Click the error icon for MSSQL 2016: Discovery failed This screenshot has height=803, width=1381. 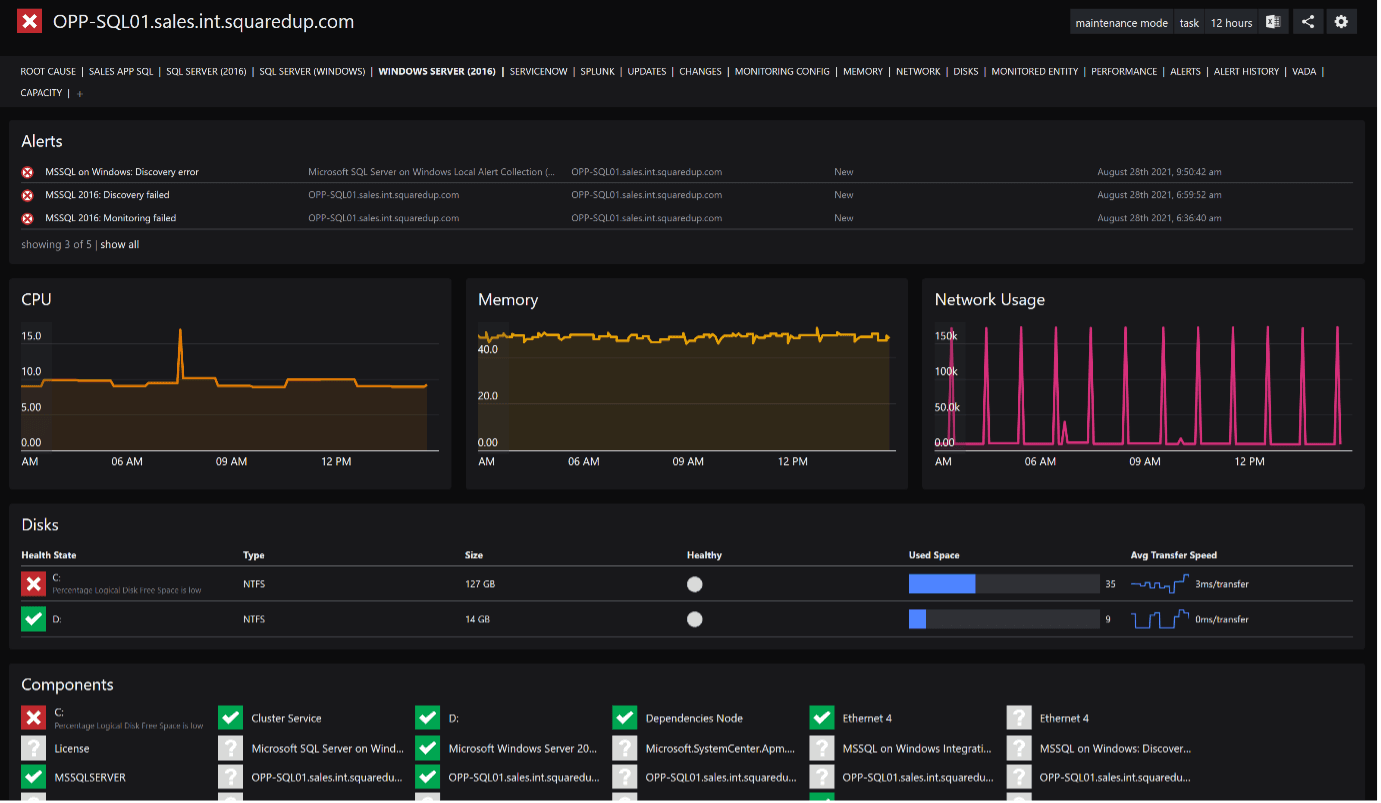point(28,195)
